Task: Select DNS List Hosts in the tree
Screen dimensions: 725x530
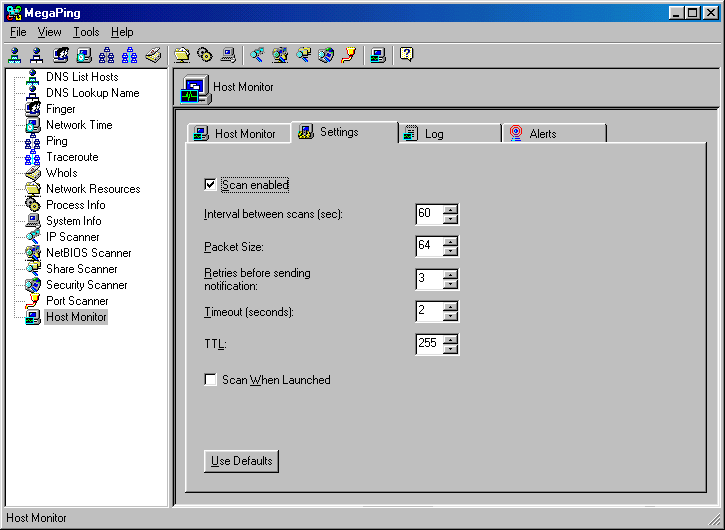Action: click(82, 77)
